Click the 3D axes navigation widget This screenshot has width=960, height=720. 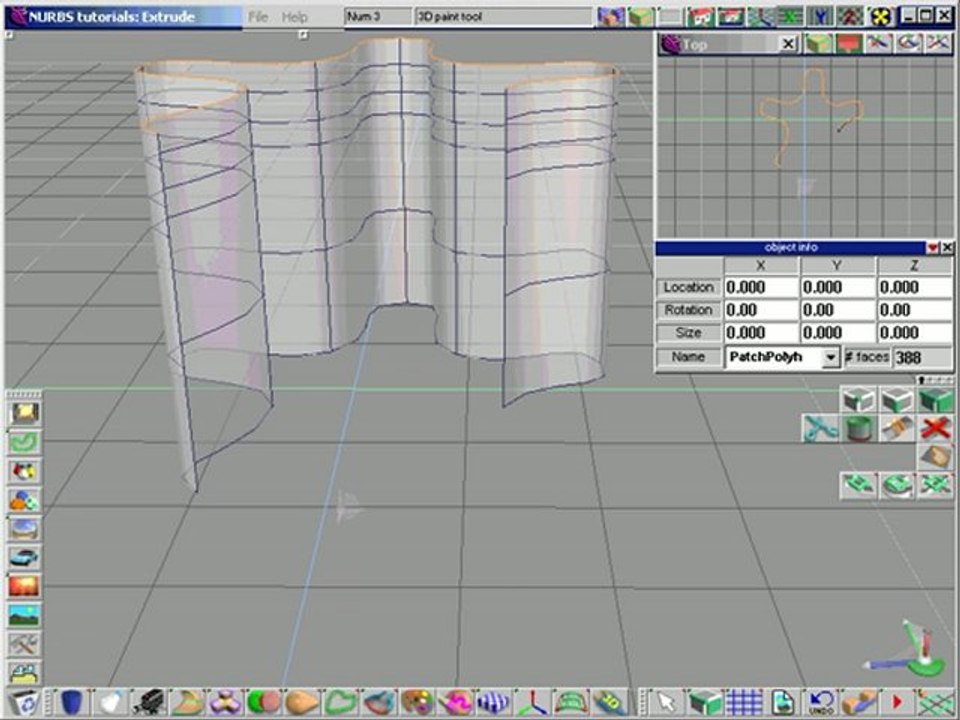click(x=907, y=650)
